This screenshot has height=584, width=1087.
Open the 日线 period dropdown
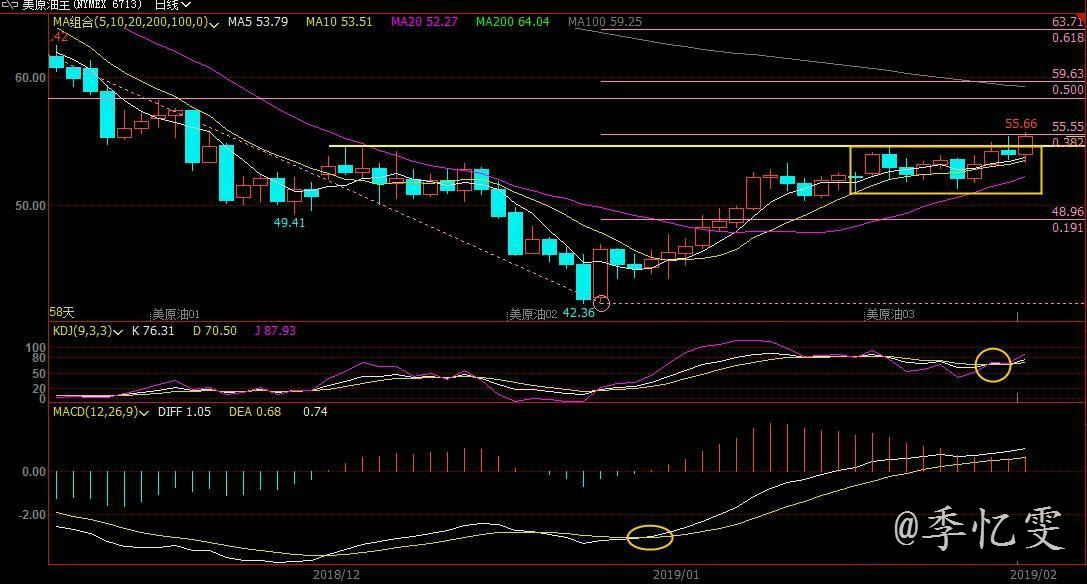pyautogui.click(x=172, y=5)
